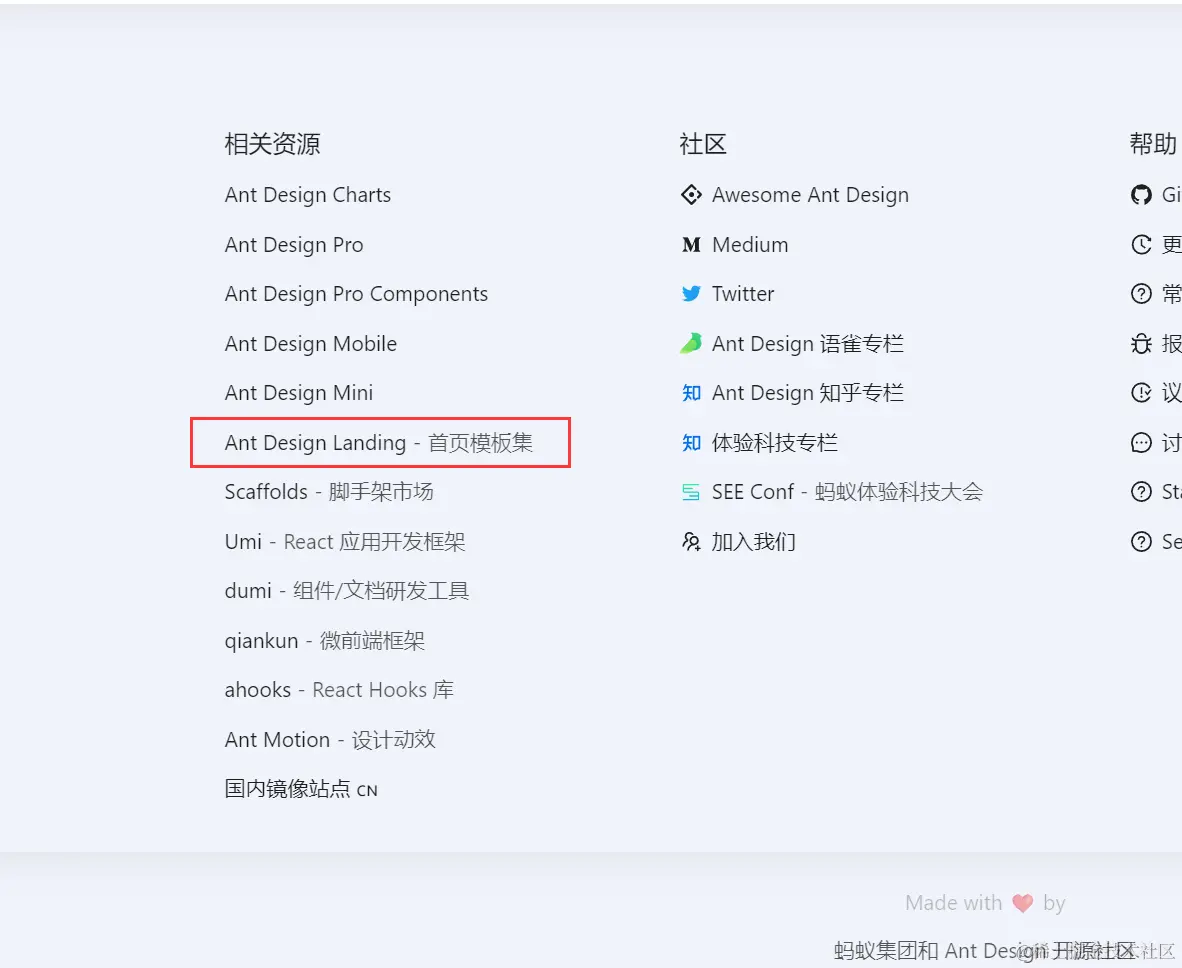Click Zhihu icon beside Ant Design 知乎专栏
The image size is (1182, 968).
[x=691, y=393]
